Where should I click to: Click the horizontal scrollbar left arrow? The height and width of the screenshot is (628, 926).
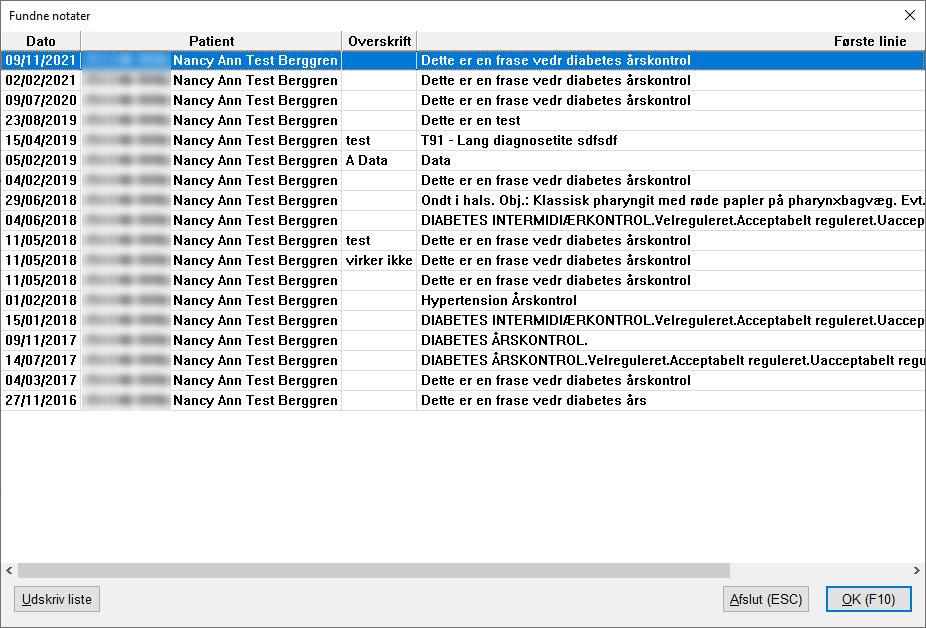point(9,570)
